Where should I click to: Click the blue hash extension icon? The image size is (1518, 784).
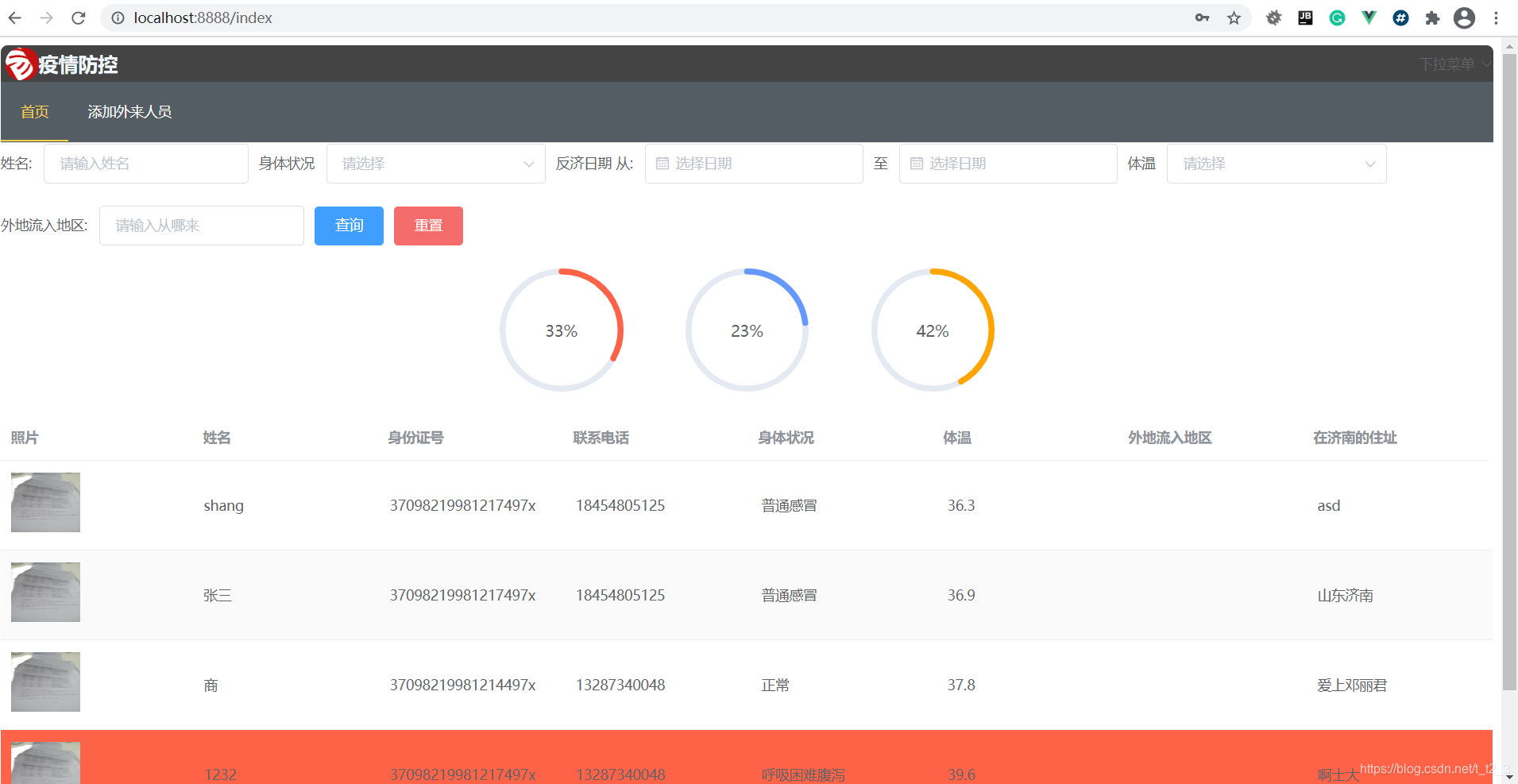click(x=1400, y=17)
